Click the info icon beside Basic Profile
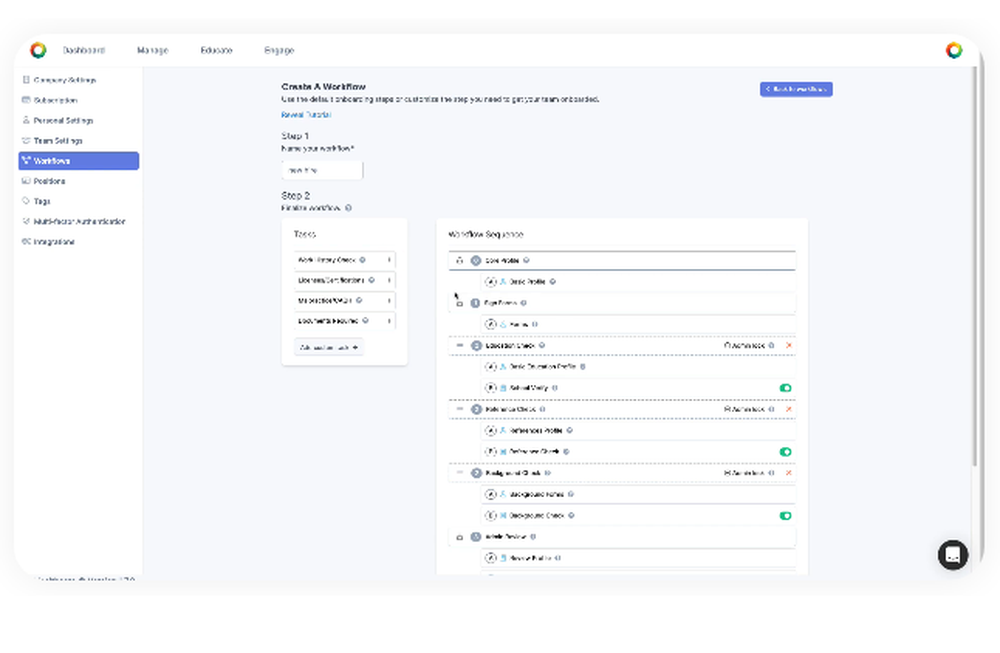1000x653 pixels. 553,281
